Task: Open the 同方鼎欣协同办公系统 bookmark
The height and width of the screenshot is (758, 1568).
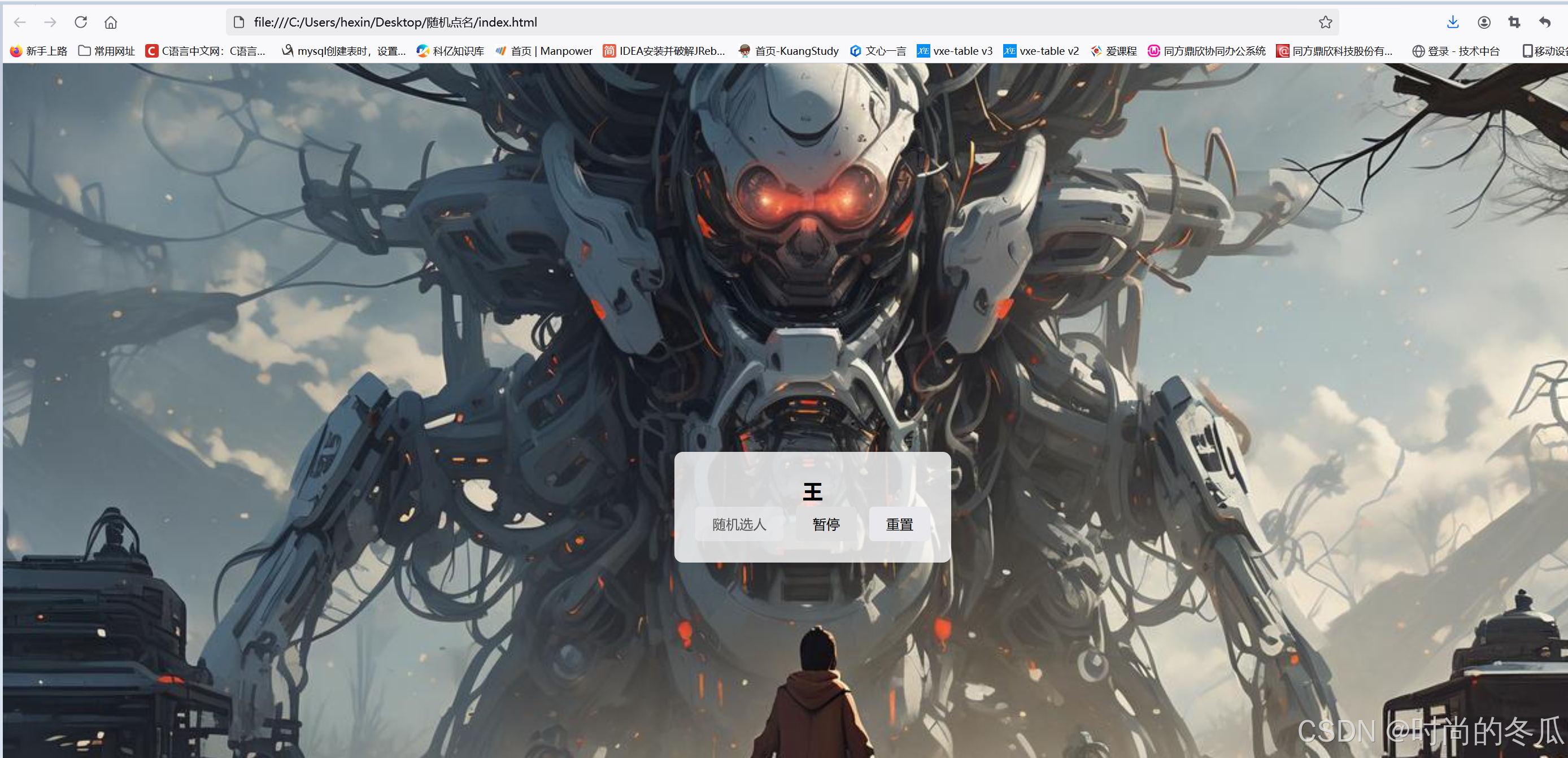Action: (x=1207, y=51)
